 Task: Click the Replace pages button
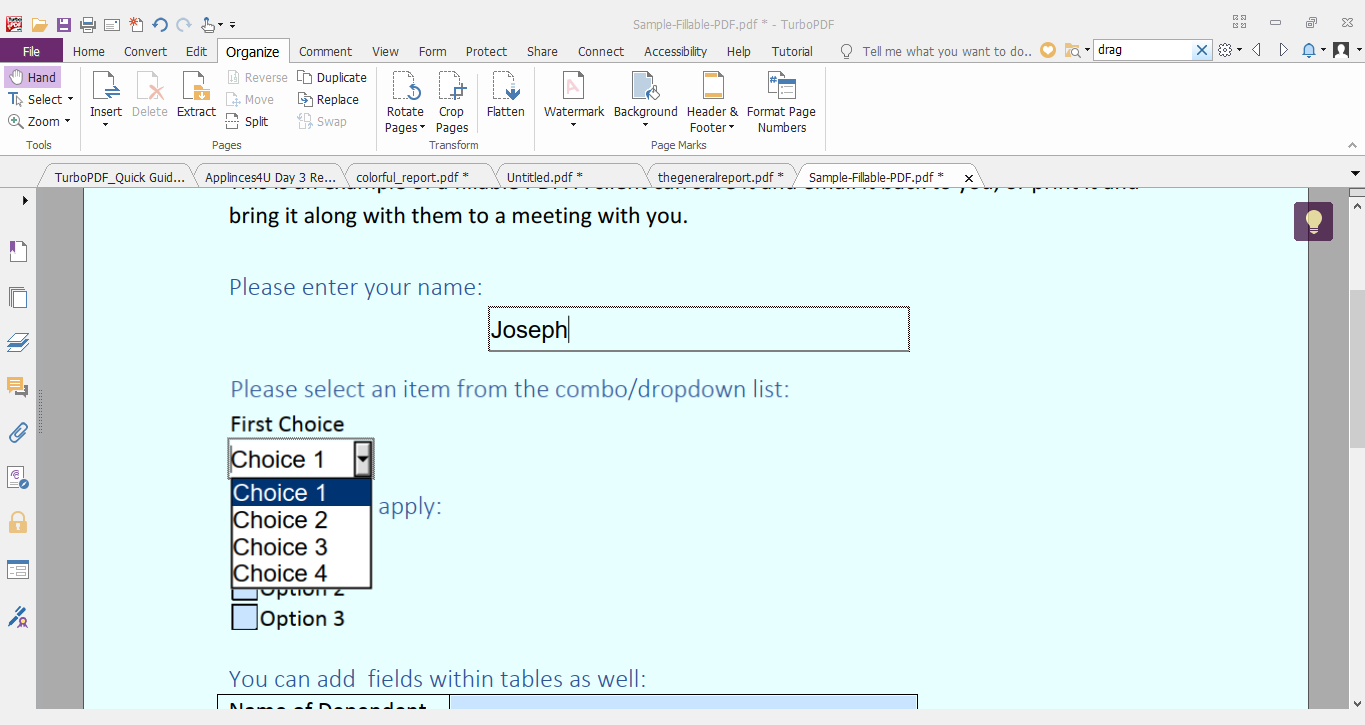coord(328,99)
